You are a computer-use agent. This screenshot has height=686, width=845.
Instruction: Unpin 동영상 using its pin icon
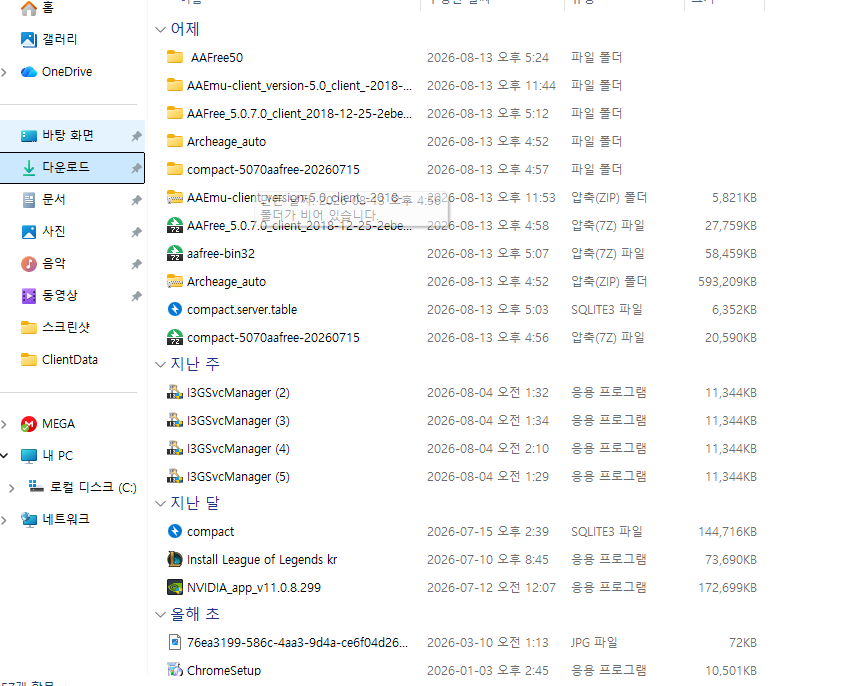pos(136,296)
